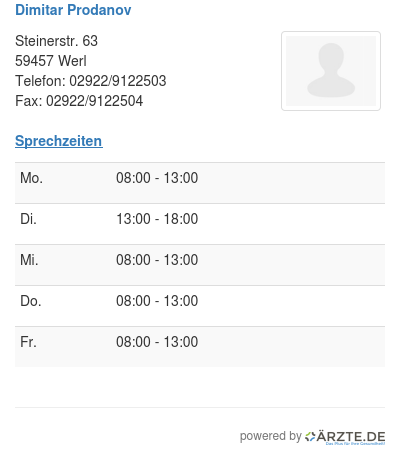Select the Do. row in the schedule

[200, 306]
